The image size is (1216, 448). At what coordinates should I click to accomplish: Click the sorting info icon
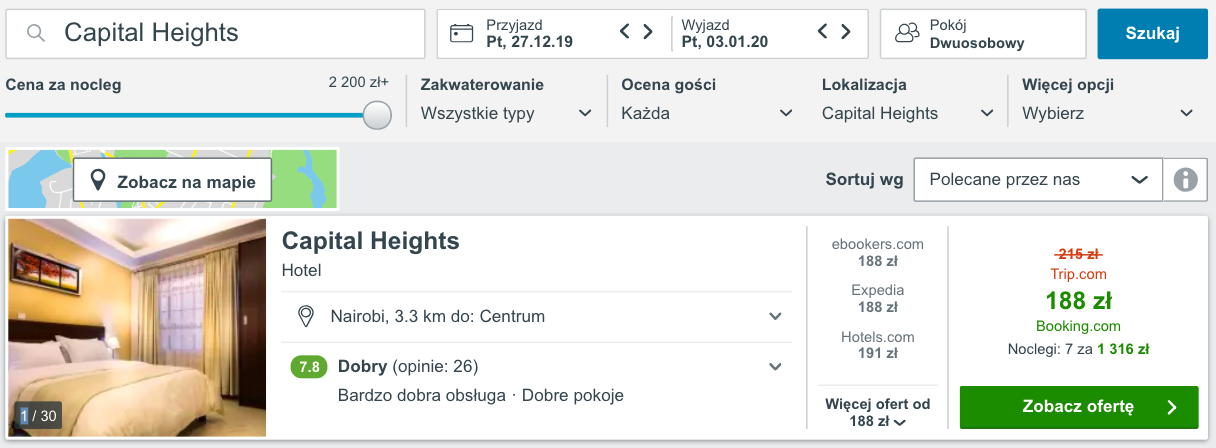(x=1185, y=180)
